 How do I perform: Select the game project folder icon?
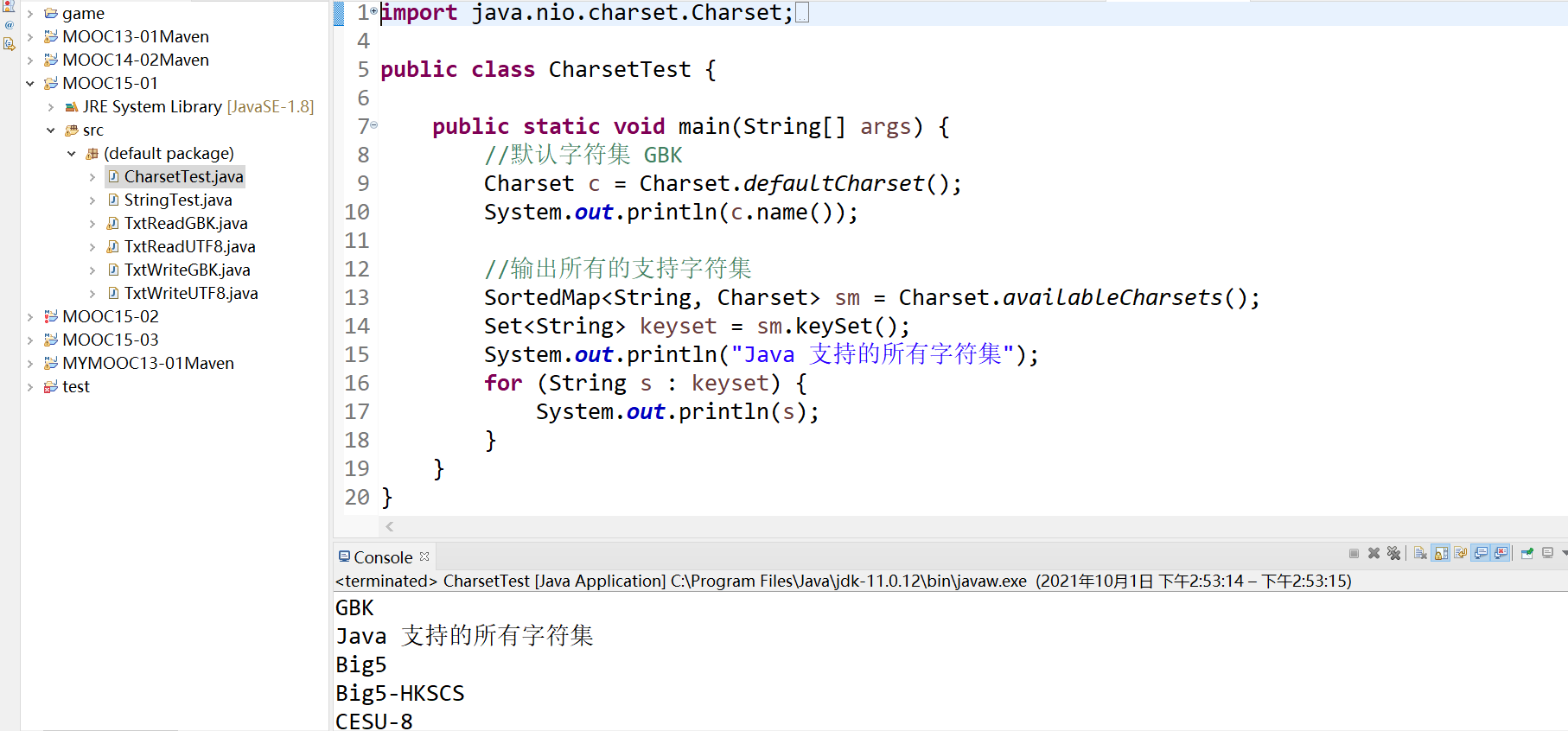(51, 14)
